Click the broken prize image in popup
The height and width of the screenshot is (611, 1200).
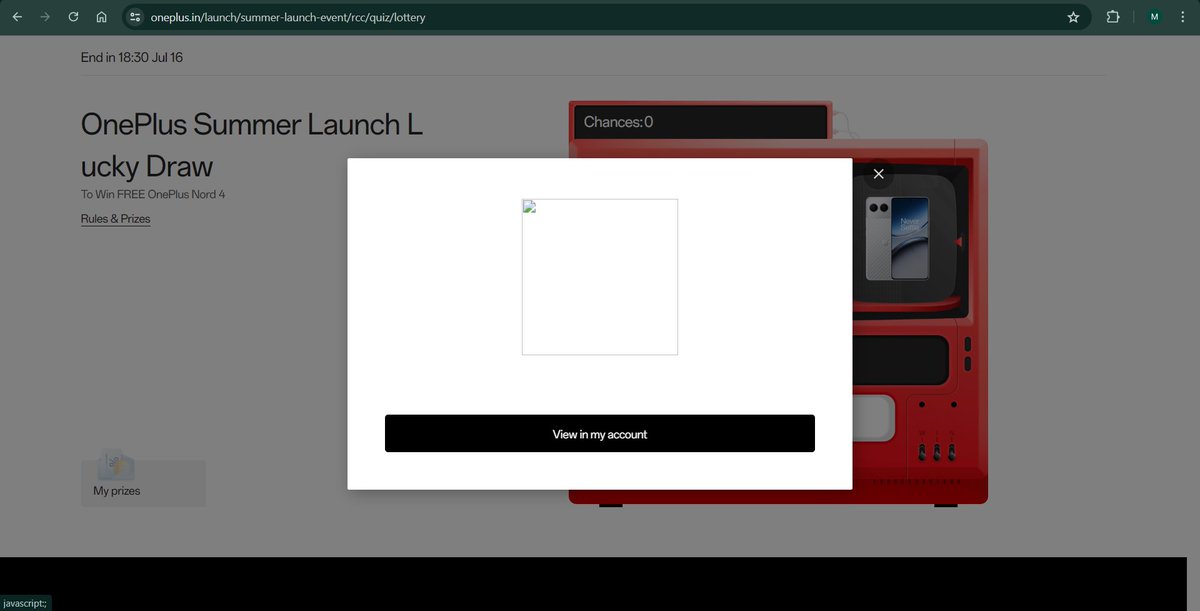point(600,277)
